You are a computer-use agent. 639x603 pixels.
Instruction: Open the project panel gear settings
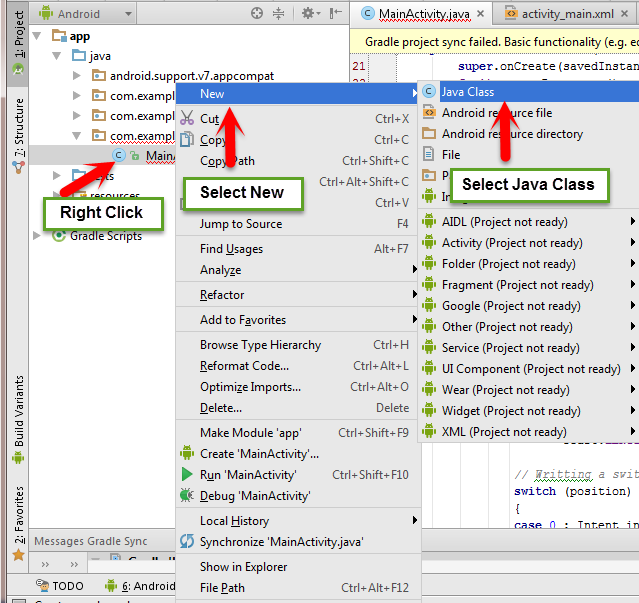click(x=311, y=13)
